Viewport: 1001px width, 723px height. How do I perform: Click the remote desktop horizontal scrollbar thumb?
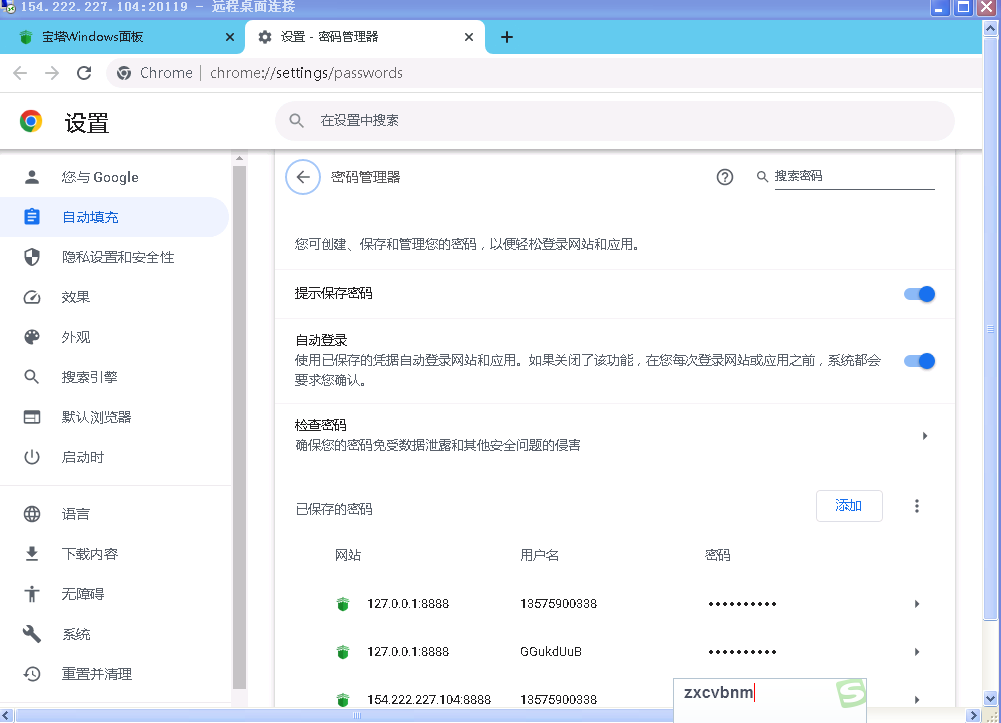tap(358, 716)
